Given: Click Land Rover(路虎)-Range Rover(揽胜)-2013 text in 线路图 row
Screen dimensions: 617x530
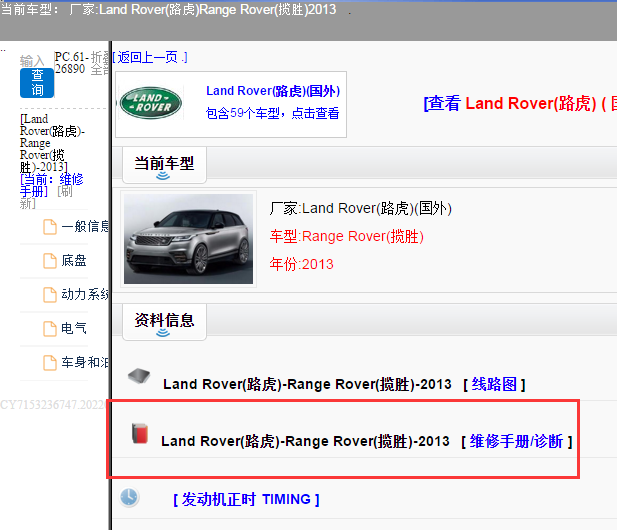Looking at the screenshot, I should 307,384.
